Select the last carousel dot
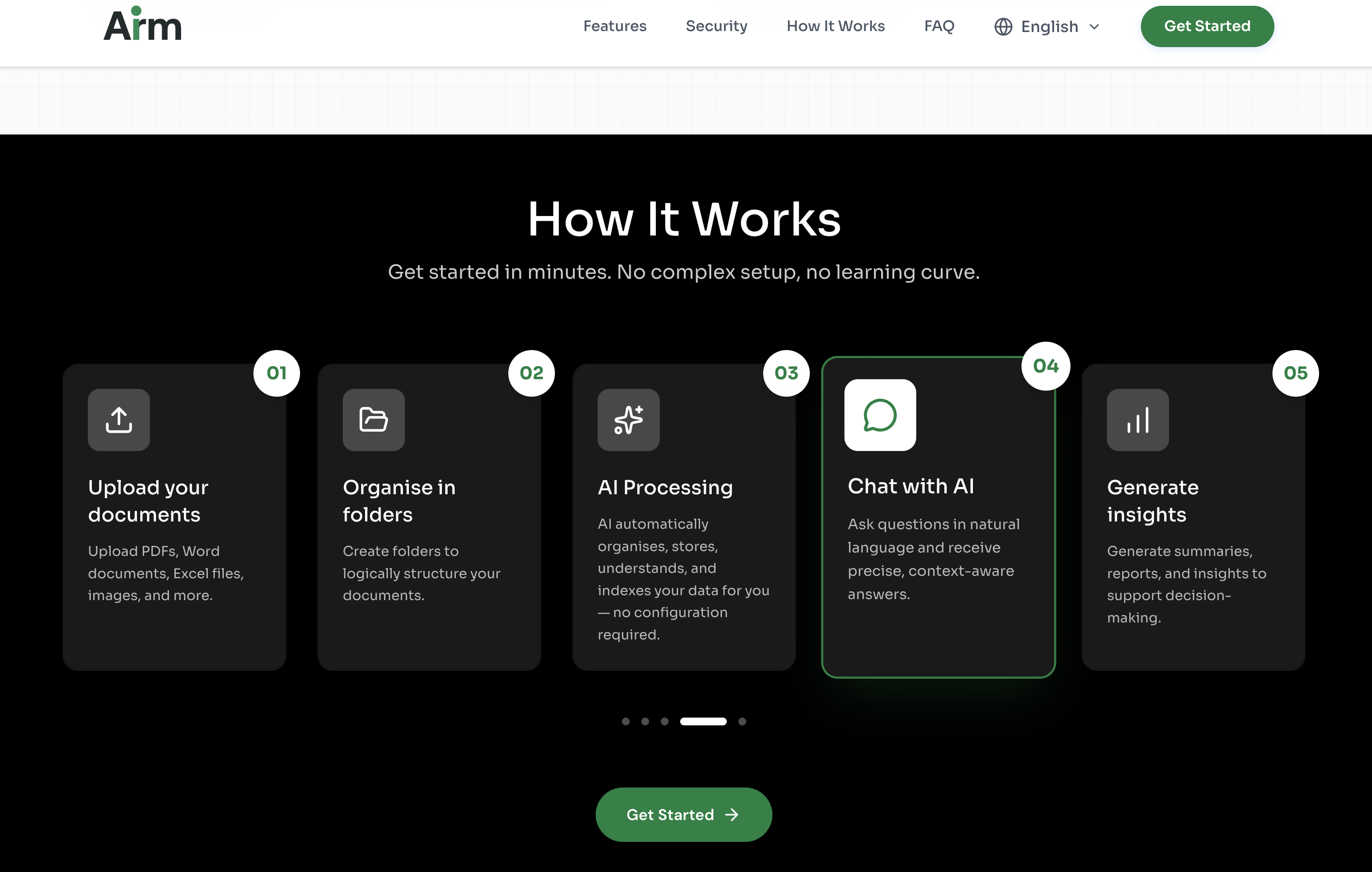Viewport: 1372px width, 872px height. click(x=742, y=721)
